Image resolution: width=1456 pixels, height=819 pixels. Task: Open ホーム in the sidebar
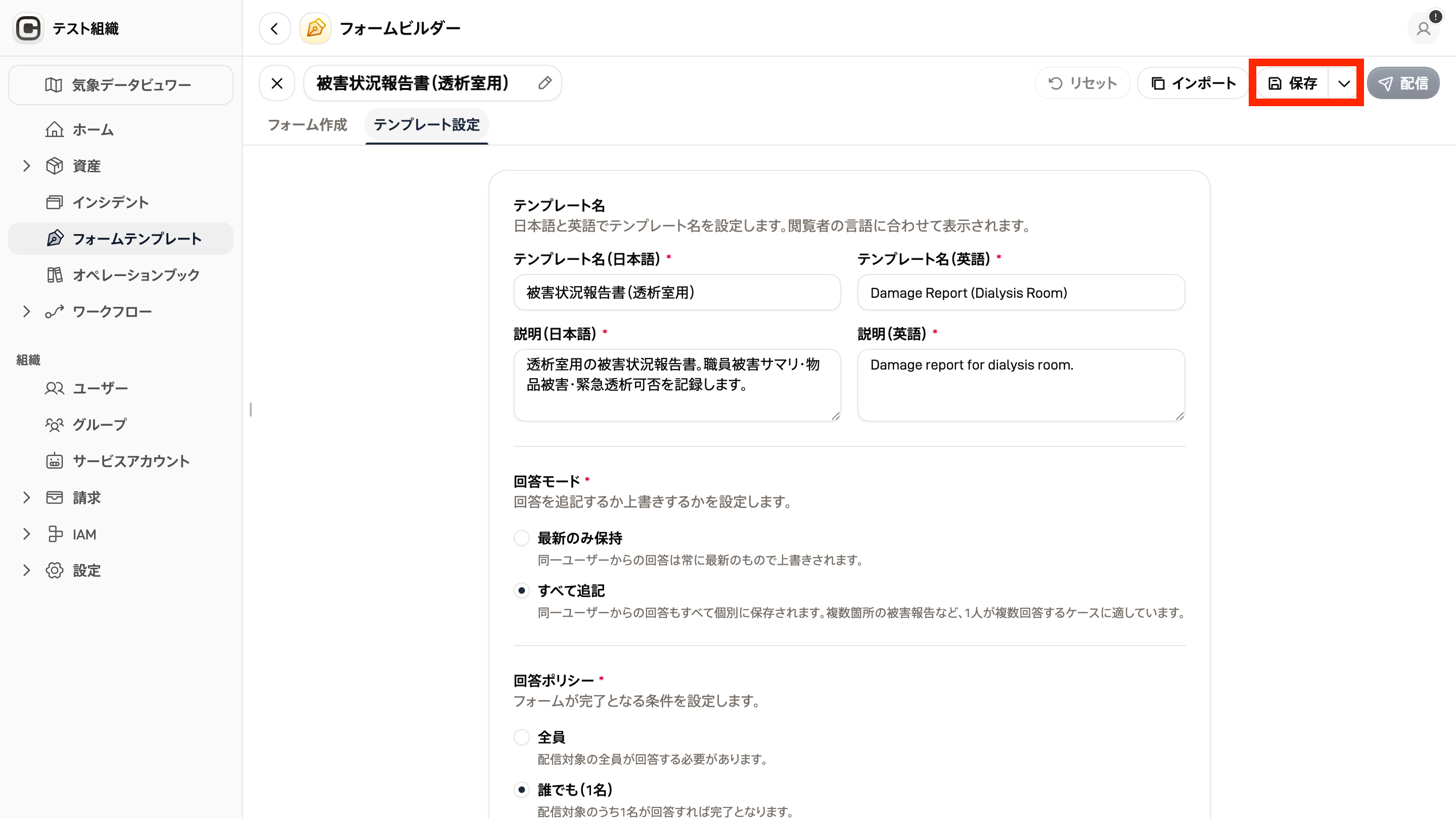click(121, 129)
